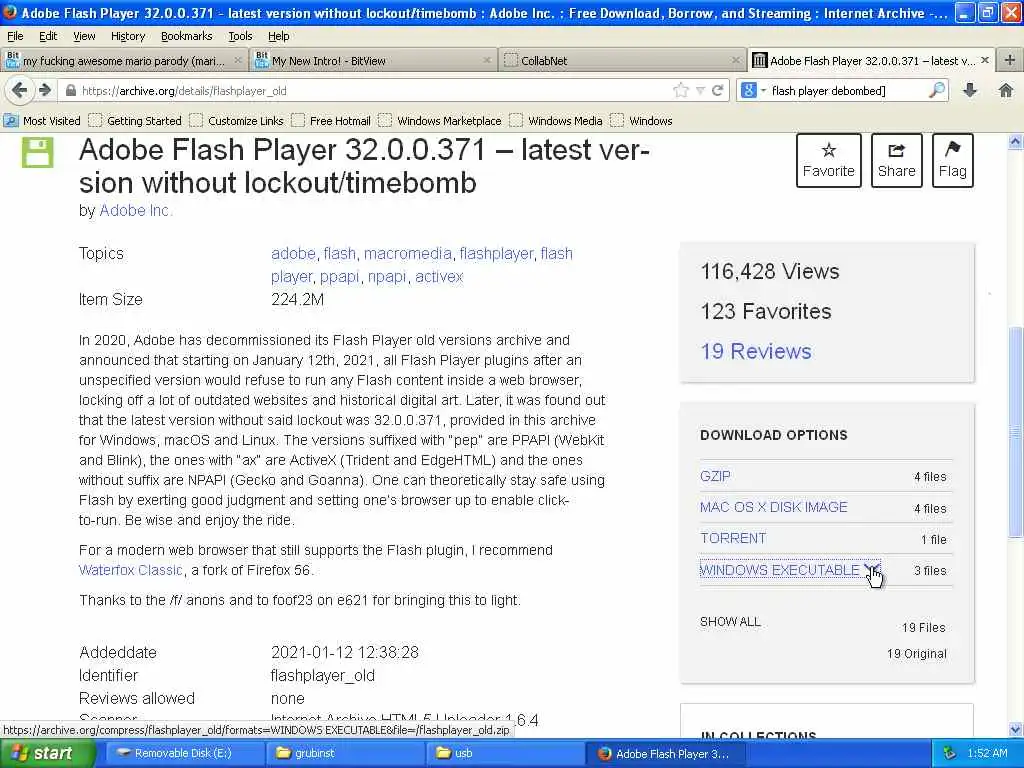Viewport: 1024px width, 768px height.
Task: Open the adobe topic link
Action: coord(293,253)
